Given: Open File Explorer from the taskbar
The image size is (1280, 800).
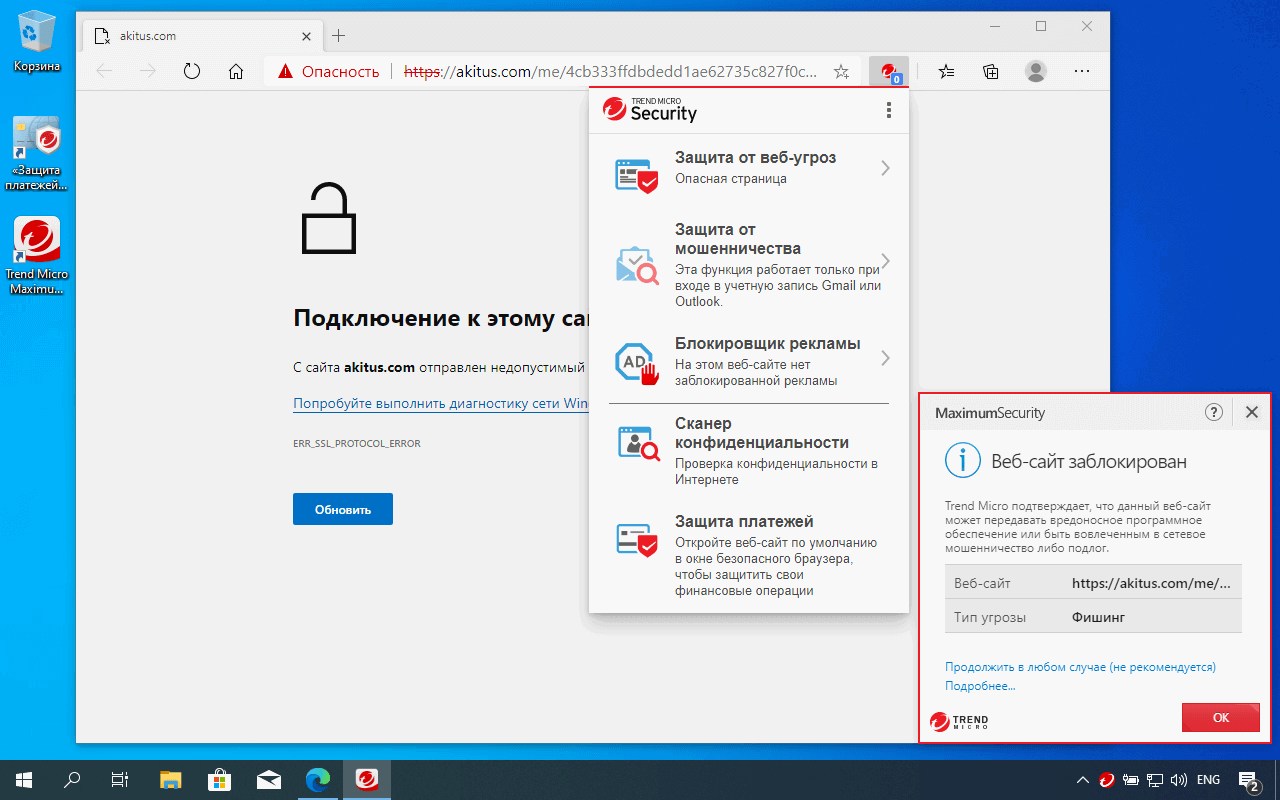Looking at the screenshot, I should [x=171, y=779].
